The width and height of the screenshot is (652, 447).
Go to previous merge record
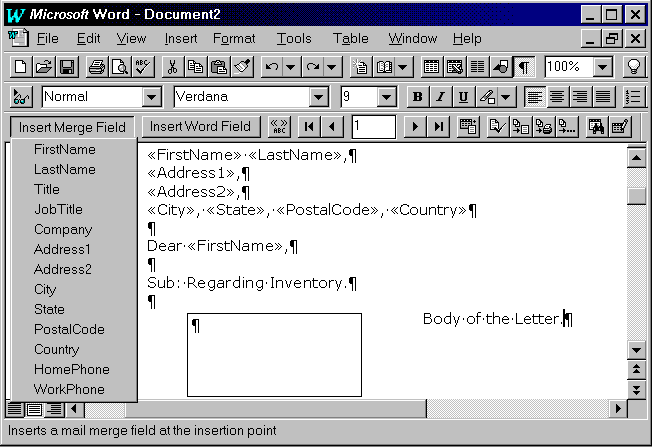tap(331, 126)
